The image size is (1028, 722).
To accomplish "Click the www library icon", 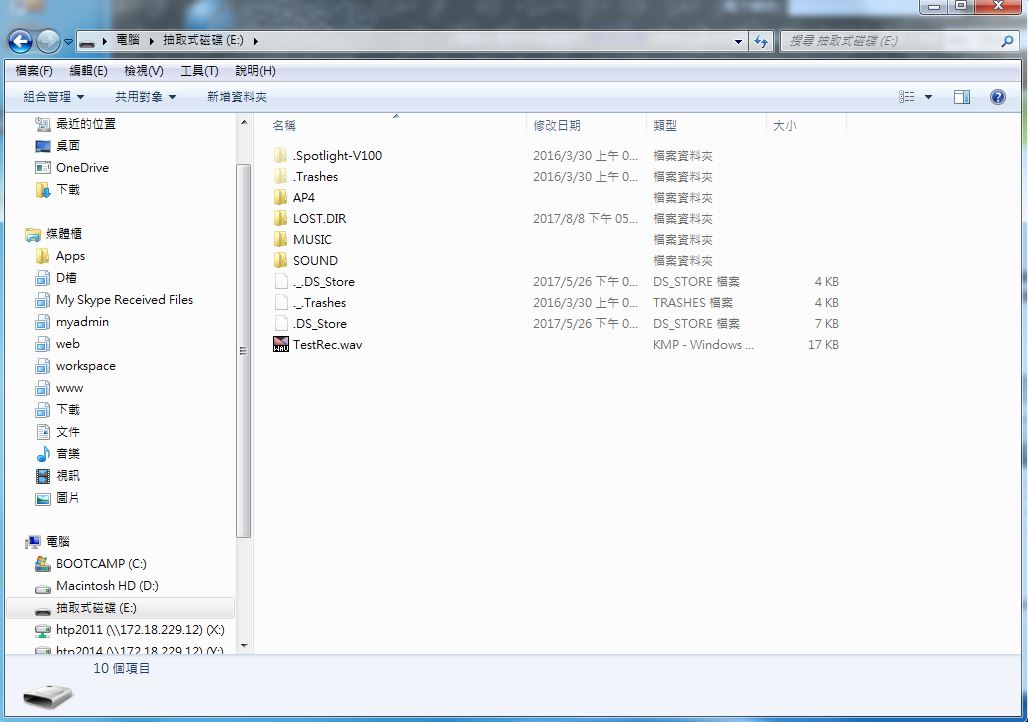I will [x=43, y=388].
